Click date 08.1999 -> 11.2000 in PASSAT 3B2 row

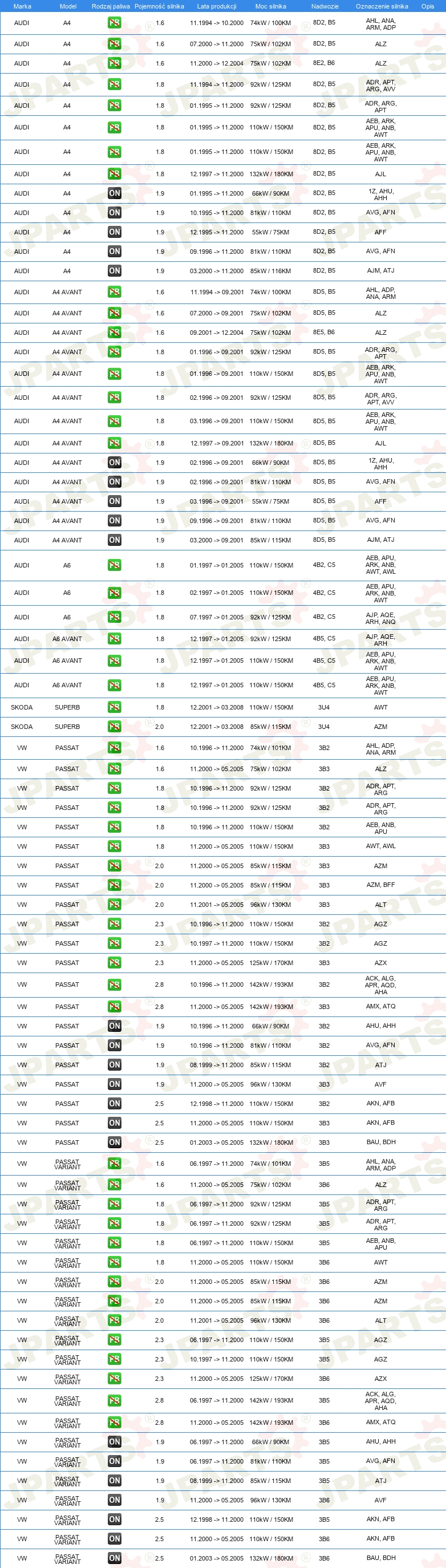coord(217,1064)
